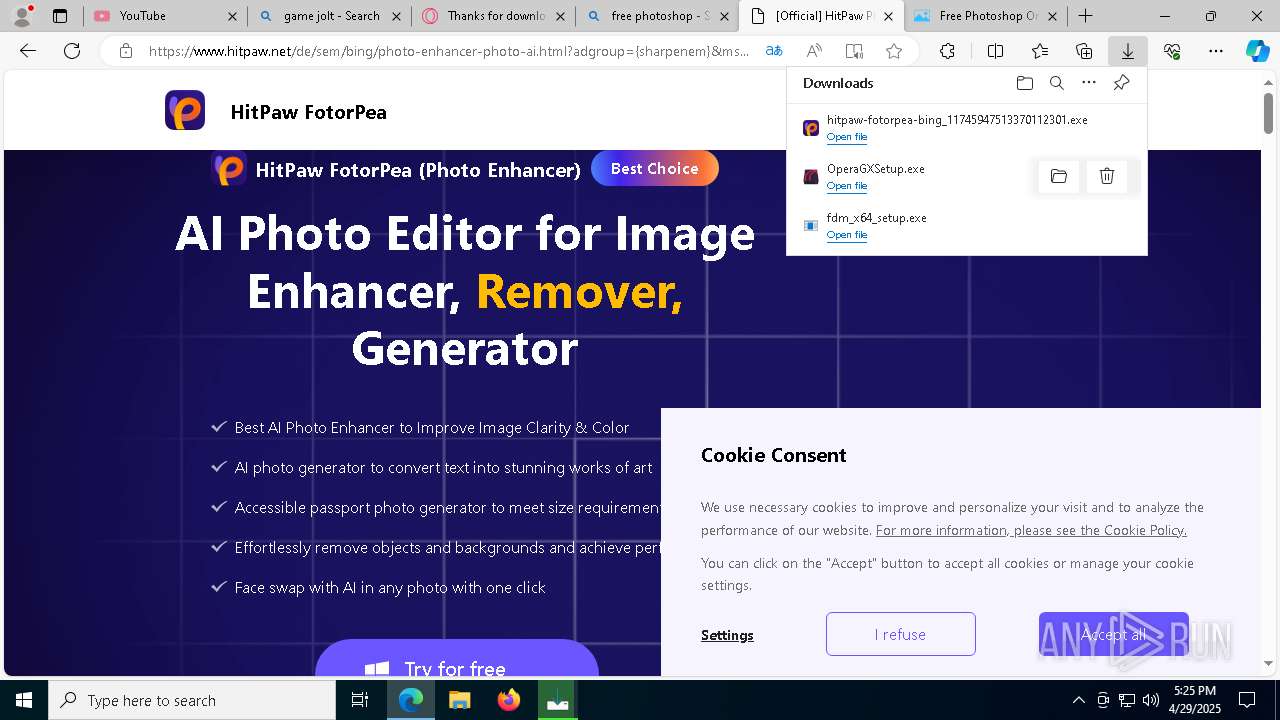Open file for fdm_x64_setup.exe
Screen dimensions: 1280x720
click(x=847, y=235)
